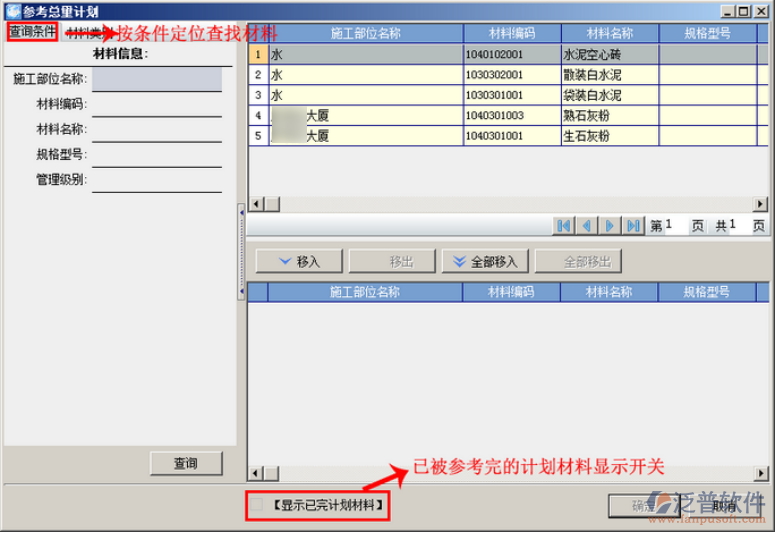776x535 pixels.
Task: Go to next page arrow icon
Action: point(610,226)
